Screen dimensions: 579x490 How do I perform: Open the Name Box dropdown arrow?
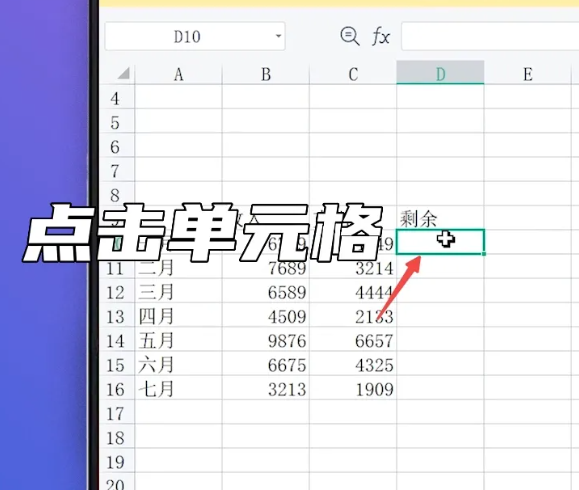click(x=278, y=36)
